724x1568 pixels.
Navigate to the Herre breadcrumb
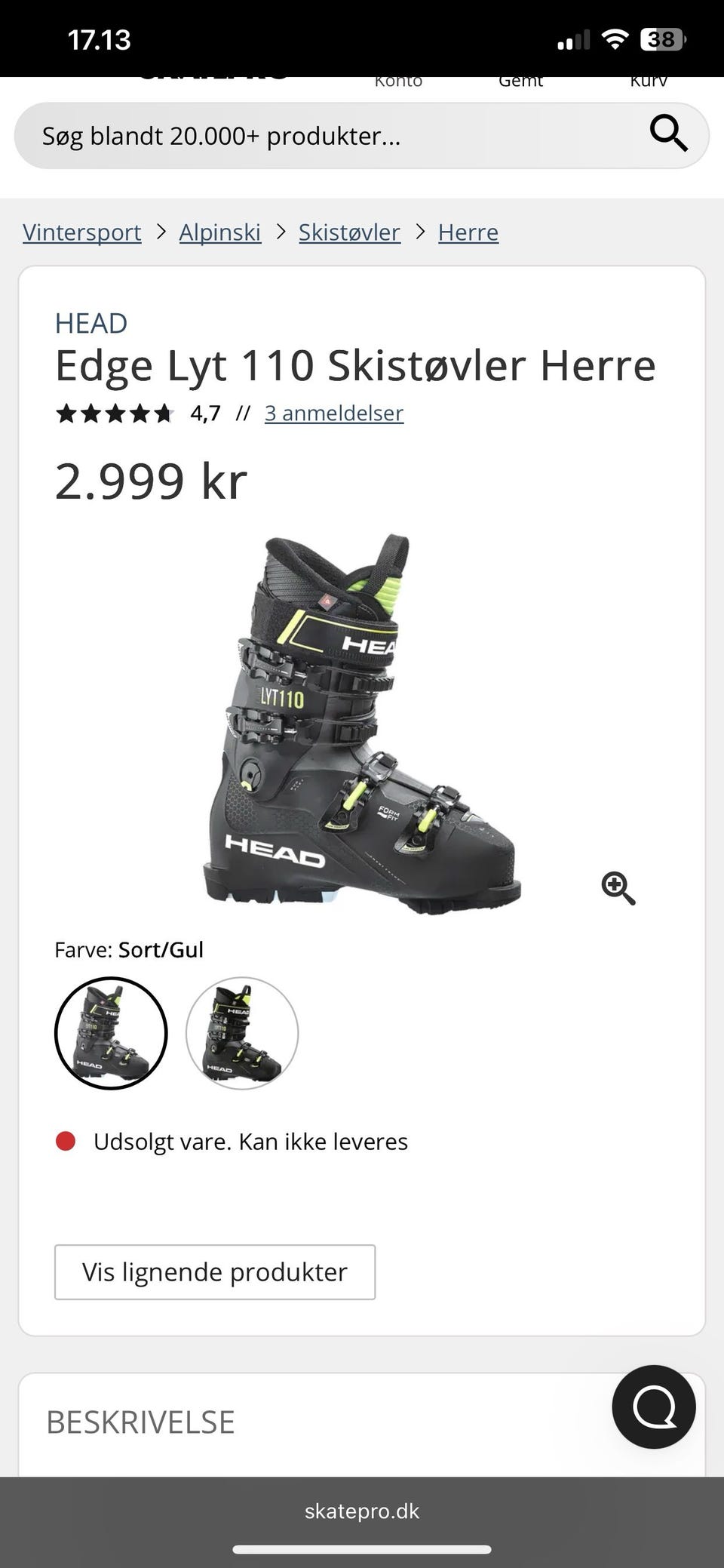pos(468,232)
